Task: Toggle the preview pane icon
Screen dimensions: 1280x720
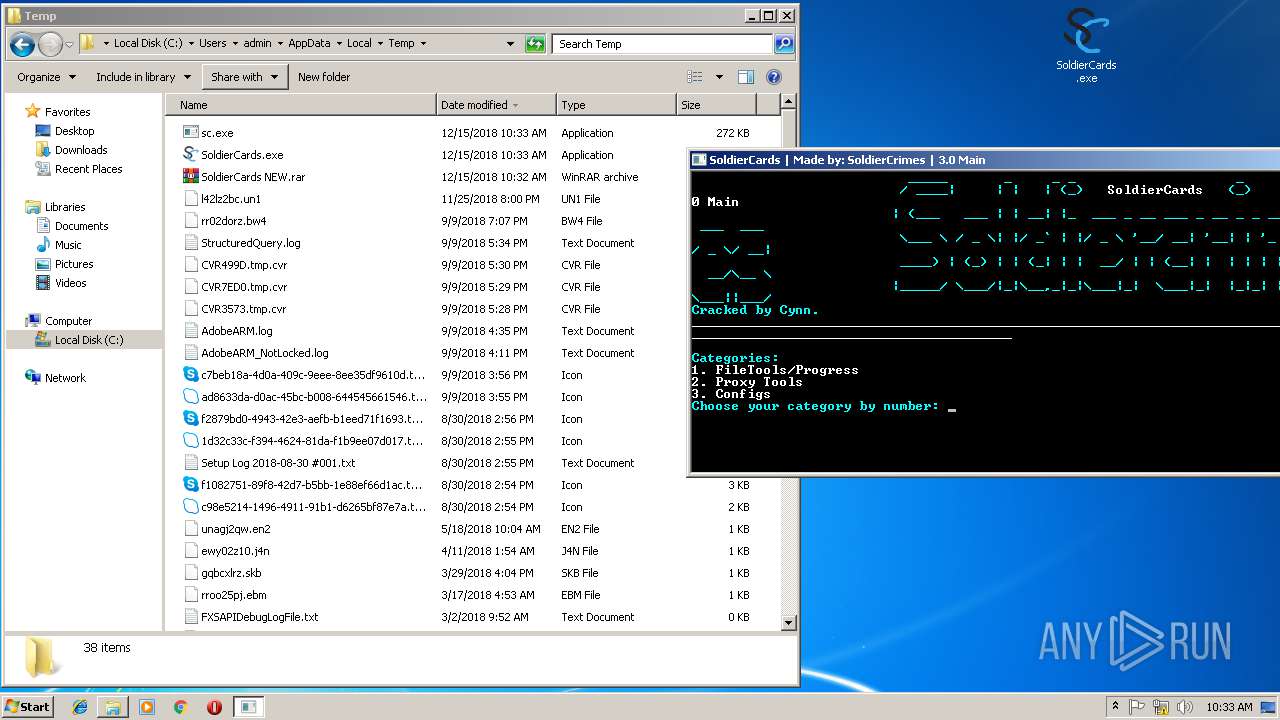Action: click(746, 77)
